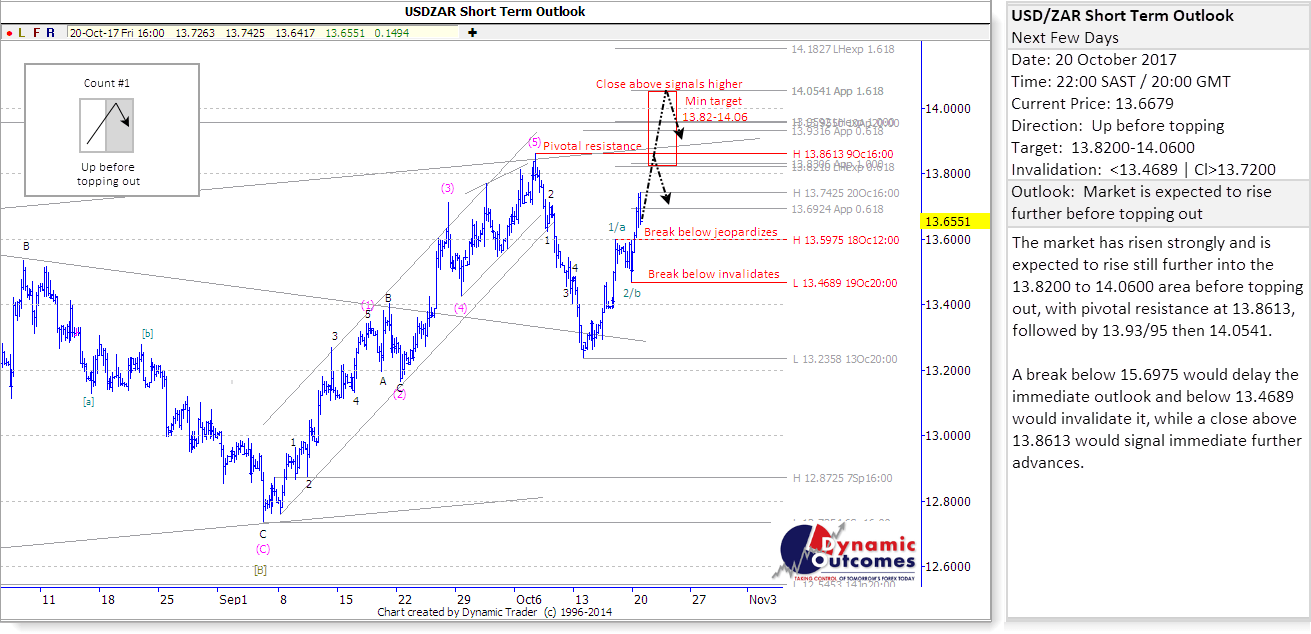
Task: Click the olive L button in the chart toolbar
Action: click(22, 32)
